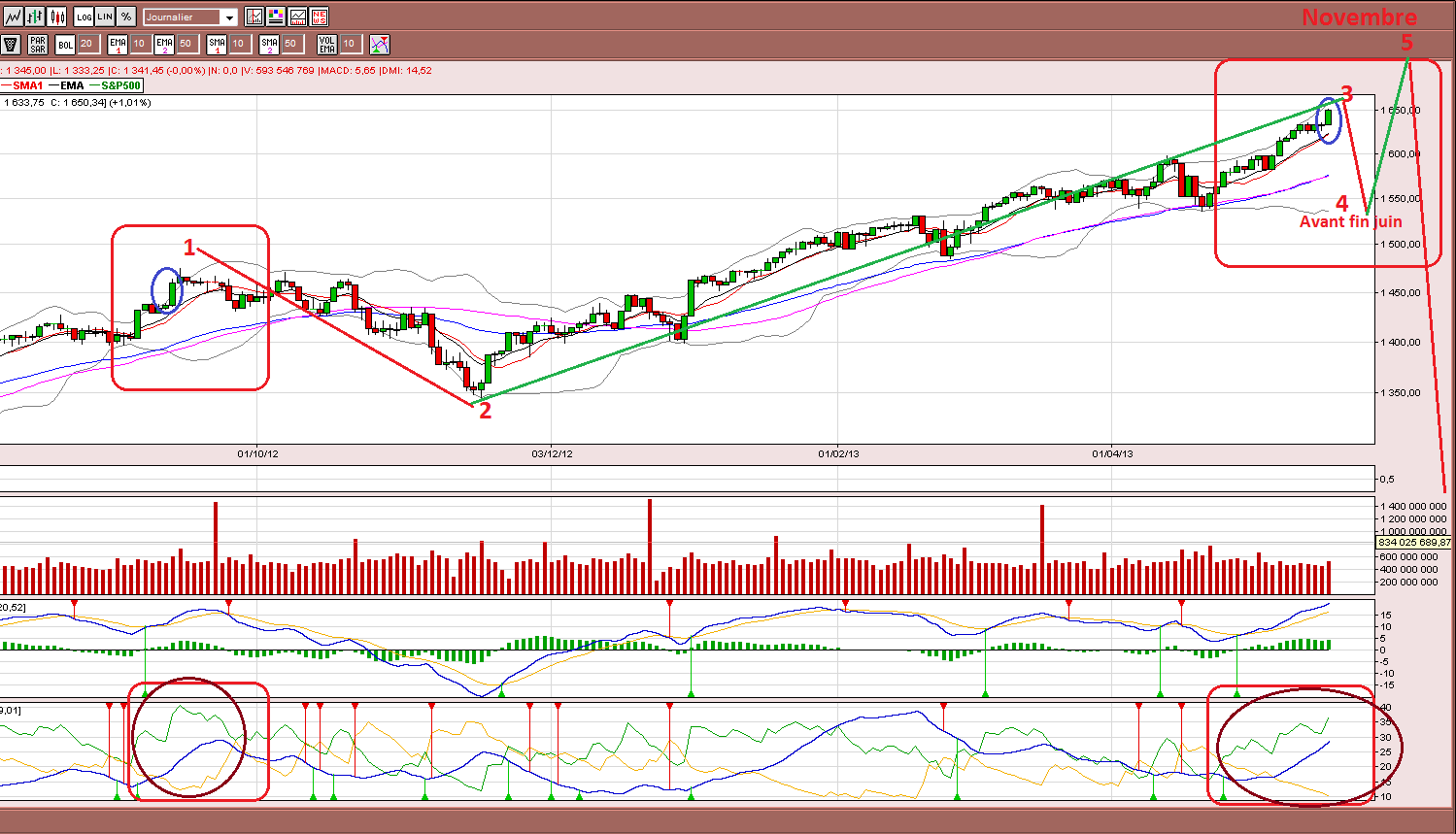
Task: Click the 834 025 689,87 volume value tag
Action: click(x=1413, y=543)
